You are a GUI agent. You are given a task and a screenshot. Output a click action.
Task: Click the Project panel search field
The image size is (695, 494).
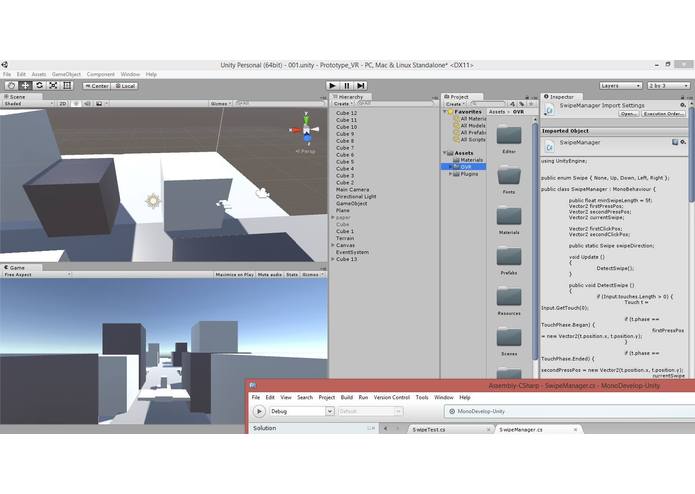click(x=488, y=104)
